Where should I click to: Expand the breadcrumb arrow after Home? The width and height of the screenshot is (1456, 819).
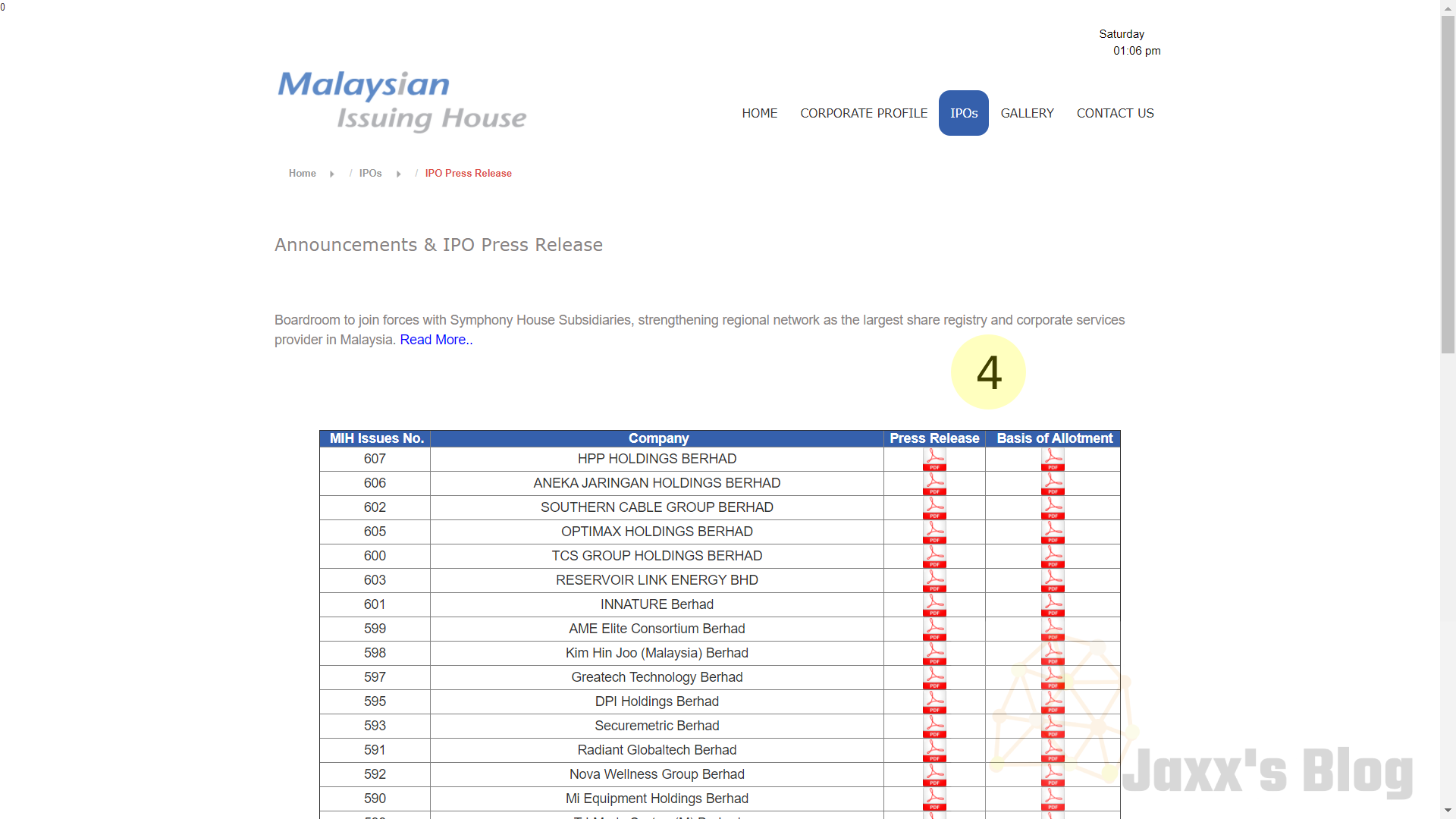(331, 174)
